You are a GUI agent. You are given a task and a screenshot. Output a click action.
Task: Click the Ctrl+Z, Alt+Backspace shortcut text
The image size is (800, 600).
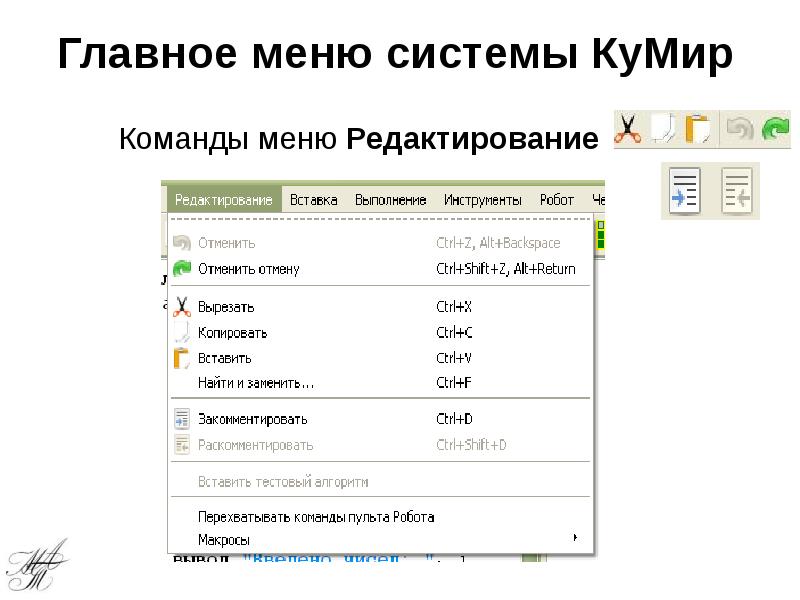(x=498, y=243)
